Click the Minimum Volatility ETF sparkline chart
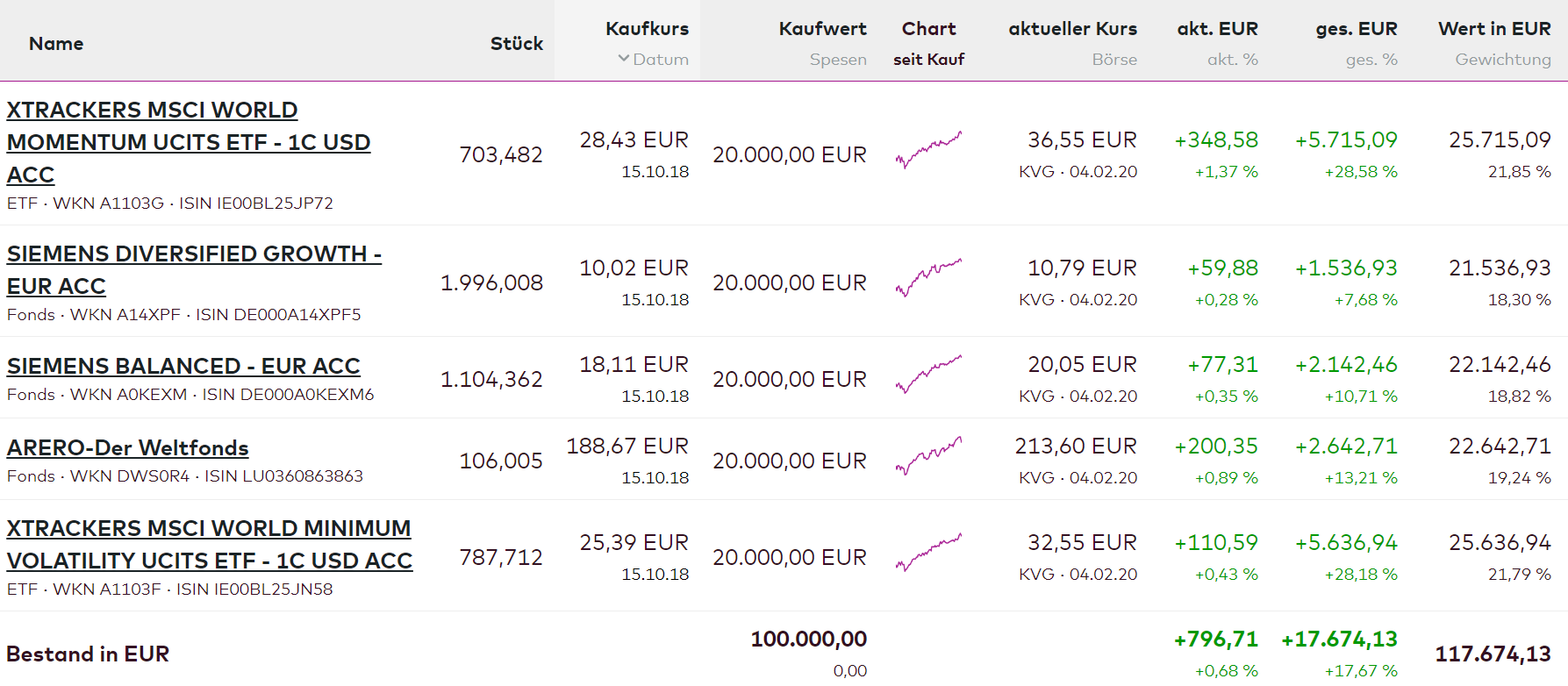This screenshot has height=686, width=1568. 928,553
